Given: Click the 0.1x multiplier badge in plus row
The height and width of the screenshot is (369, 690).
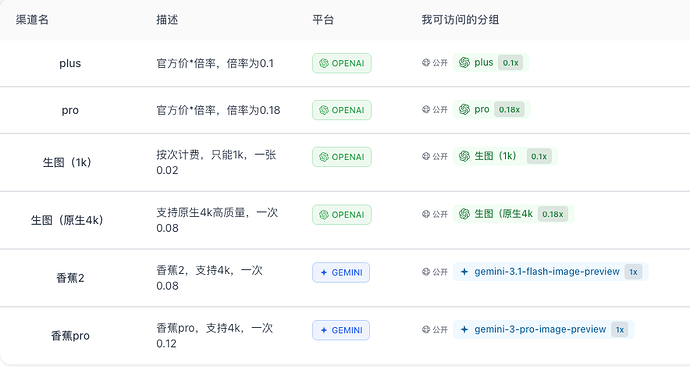Looking at the screenshot, I should click(x=510, y=63).
